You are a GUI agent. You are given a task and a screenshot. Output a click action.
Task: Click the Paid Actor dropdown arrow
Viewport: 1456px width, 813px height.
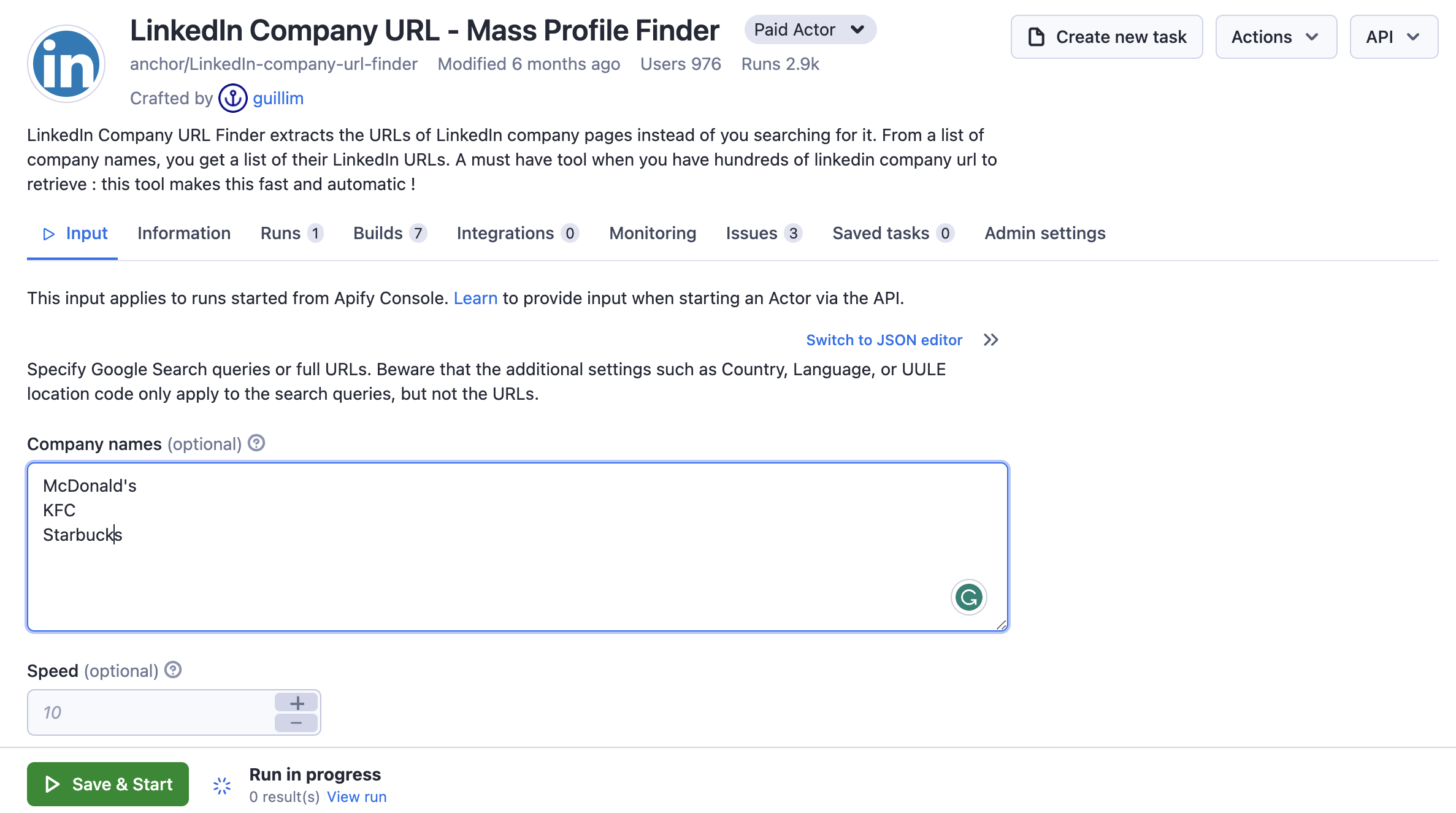click(x=857, y=30)
